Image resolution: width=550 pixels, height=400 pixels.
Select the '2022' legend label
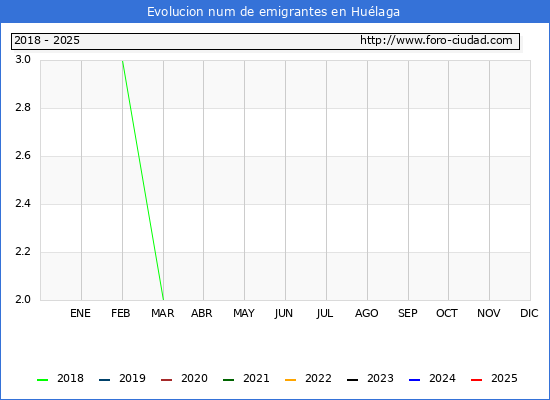click(x=318, y=378)
